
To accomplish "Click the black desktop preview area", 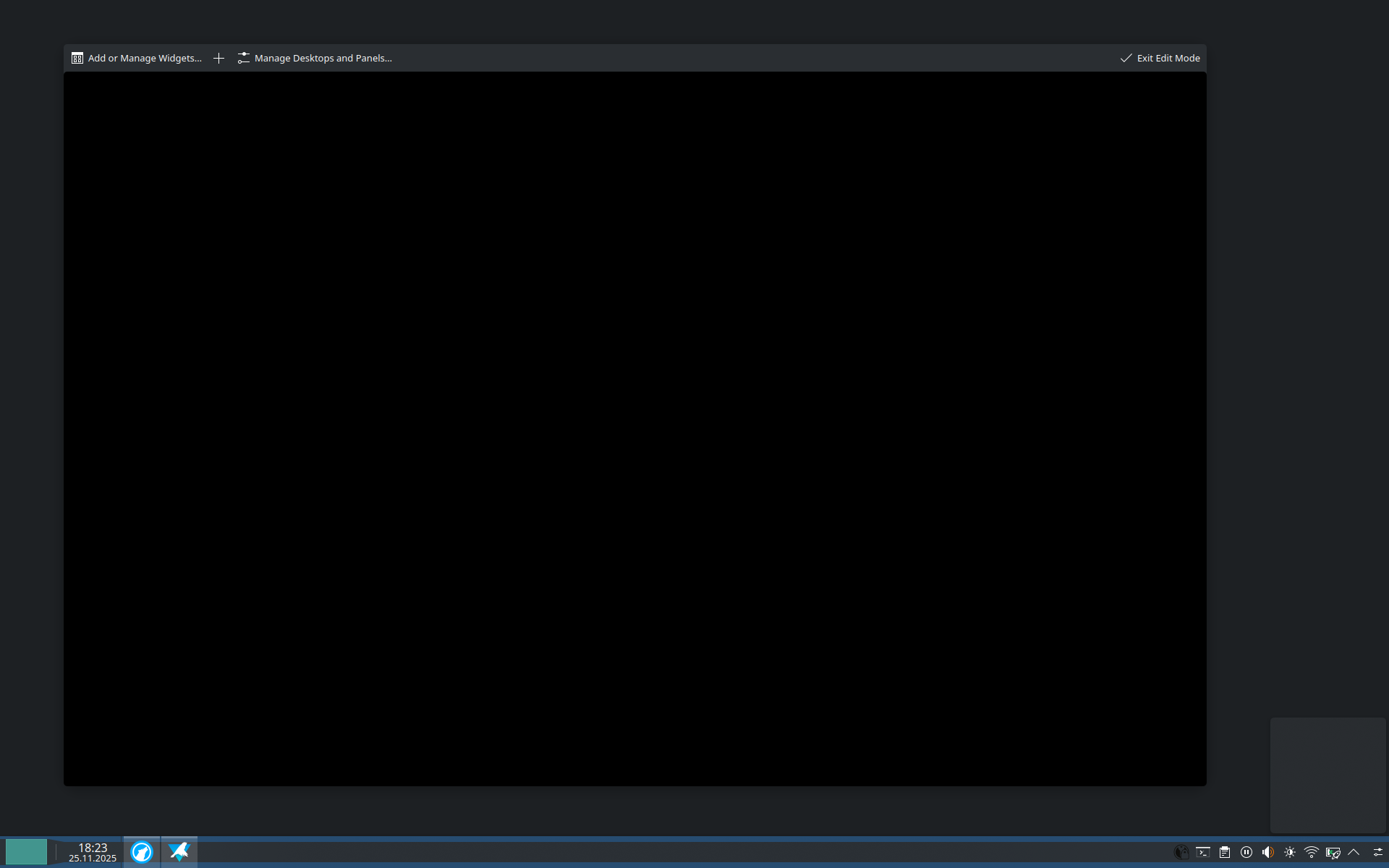I will 634,428.
